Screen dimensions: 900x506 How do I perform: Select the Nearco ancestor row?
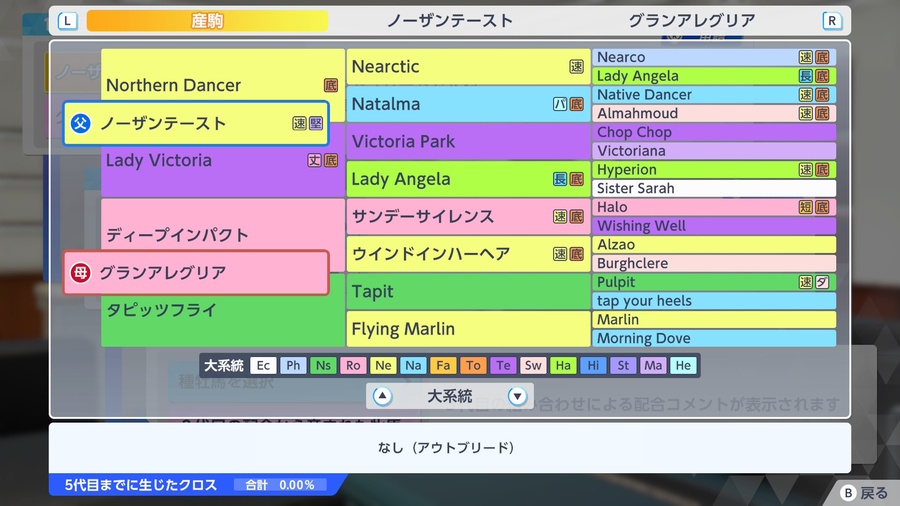(714, 57)
